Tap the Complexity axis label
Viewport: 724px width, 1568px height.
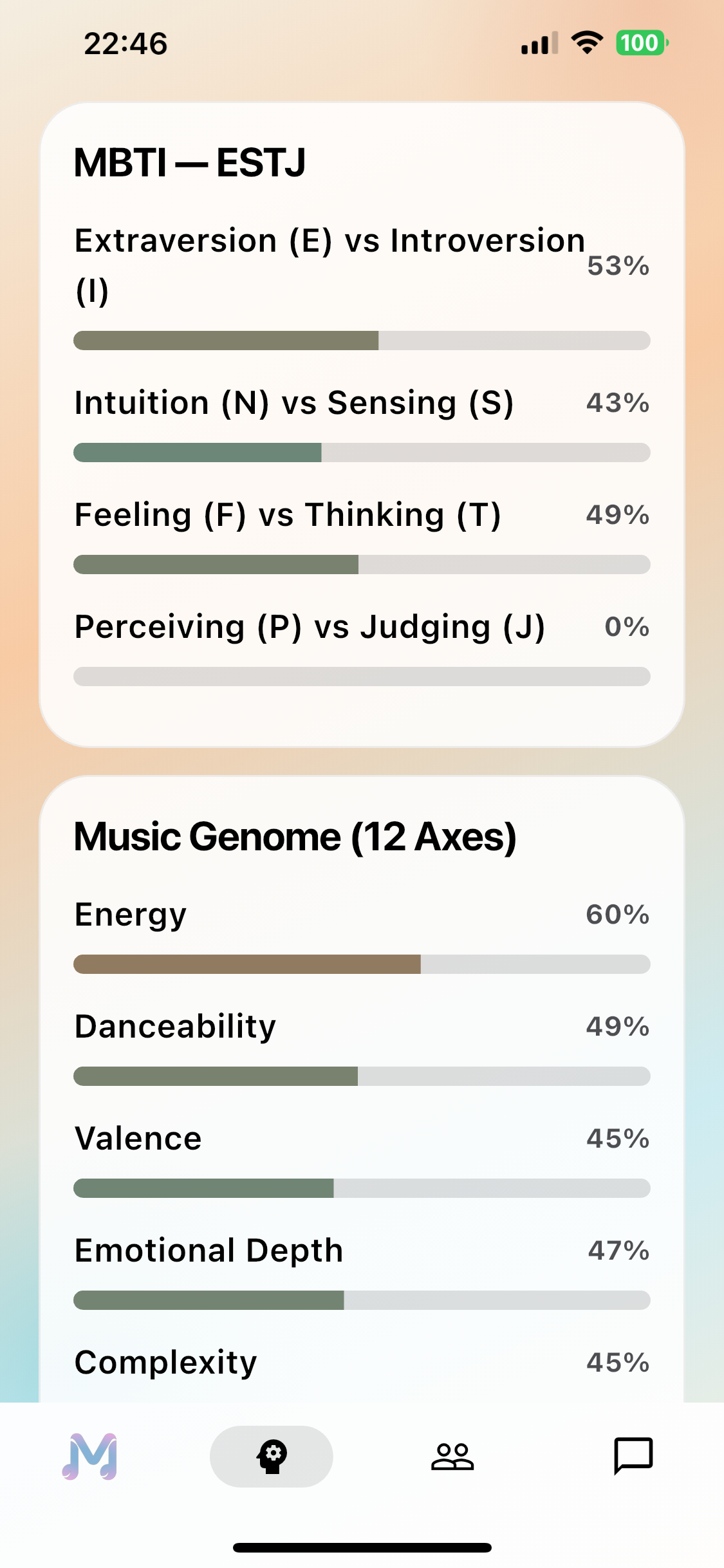coord(166,1362)
